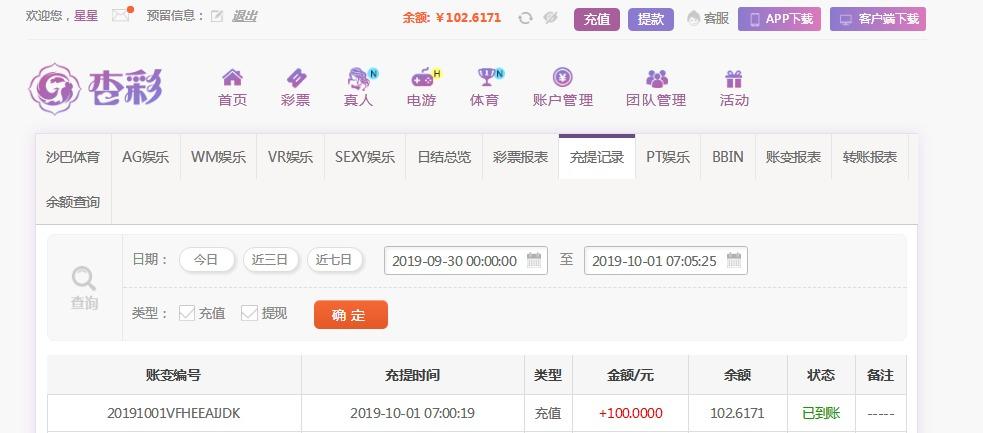
Task: Click the 状态 column header
Action: point(821,375)
